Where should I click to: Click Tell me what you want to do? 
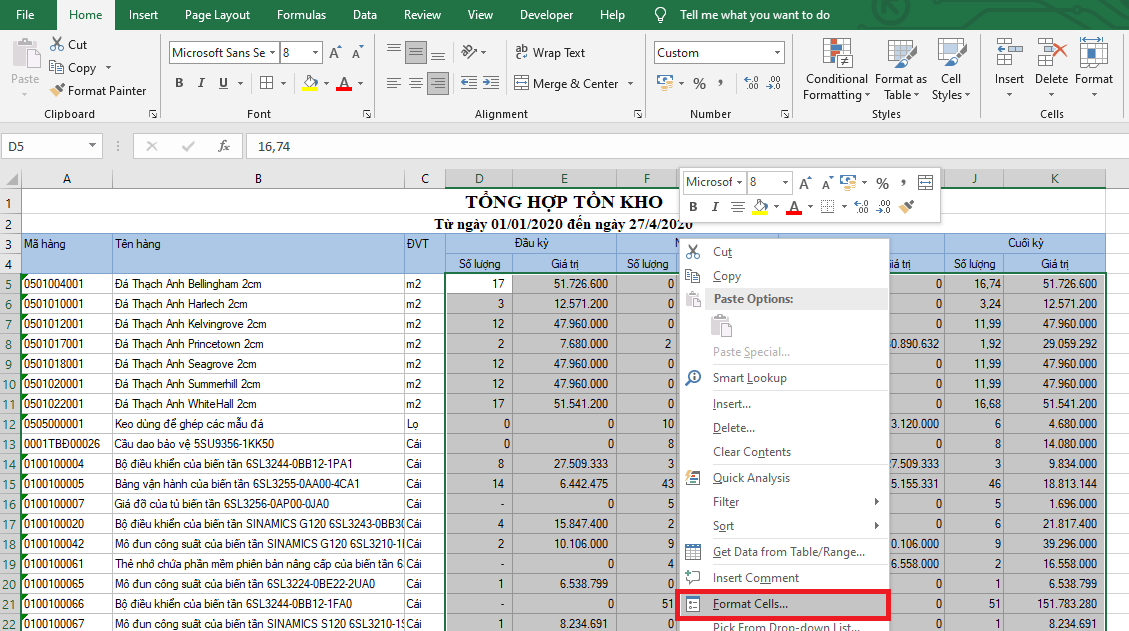tap(754, 15)
